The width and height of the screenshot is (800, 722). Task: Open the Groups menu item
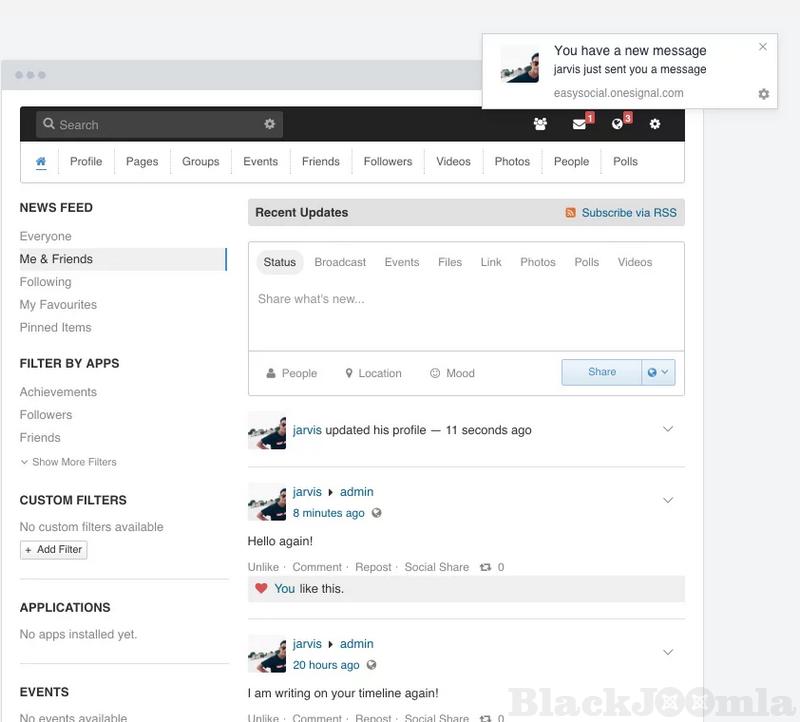click(200, 161)
